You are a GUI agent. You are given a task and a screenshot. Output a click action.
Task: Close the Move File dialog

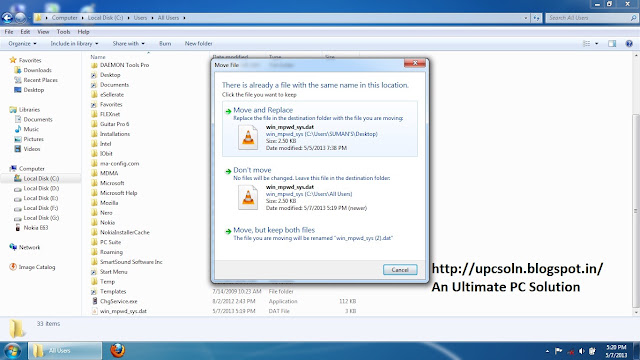(415, 63)
